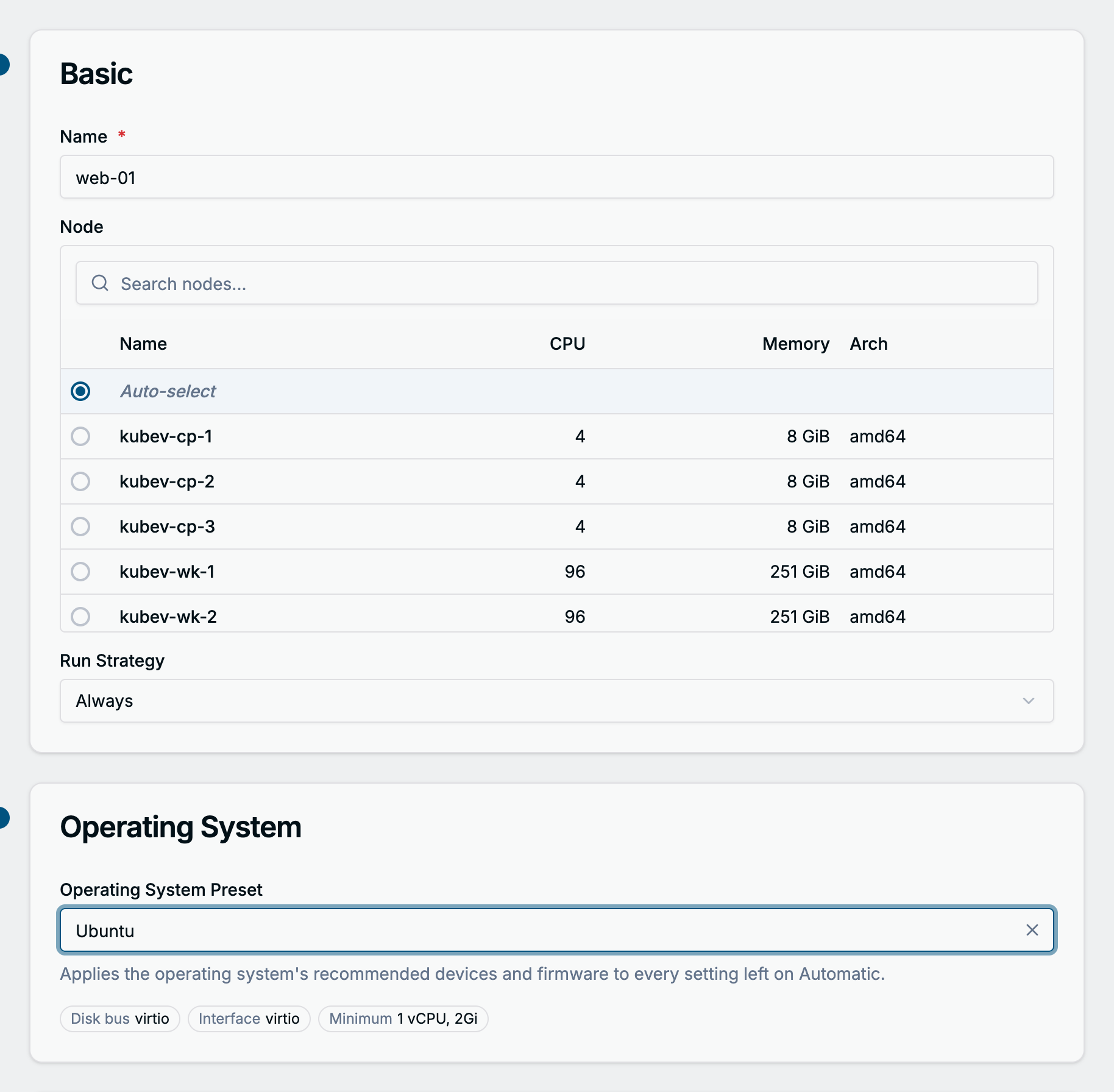Click the search magnifier icon in node search
1114x1092 pixels.
point(100,283)
